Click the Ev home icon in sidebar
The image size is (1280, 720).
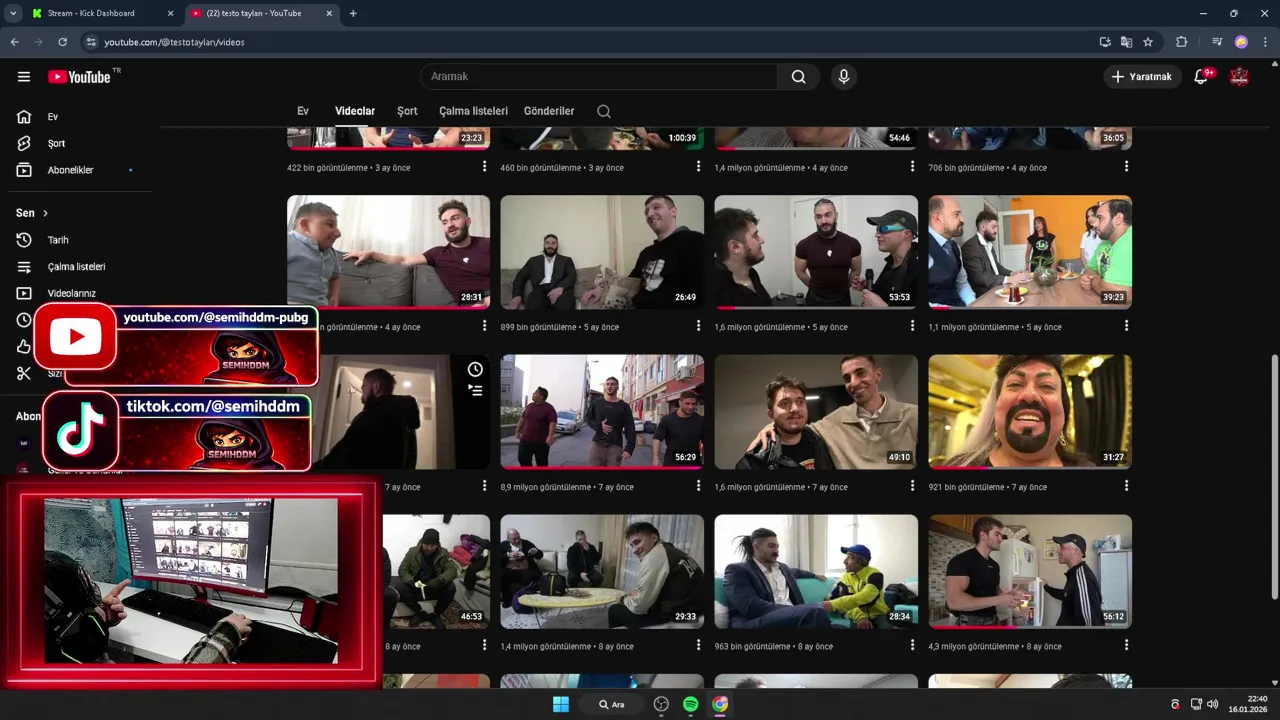24,117
